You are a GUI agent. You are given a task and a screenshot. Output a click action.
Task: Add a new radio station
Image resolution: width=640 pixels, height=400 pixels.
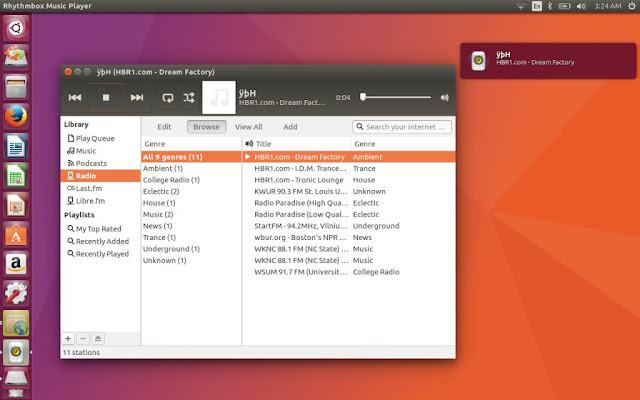click(x=290, y=127)
